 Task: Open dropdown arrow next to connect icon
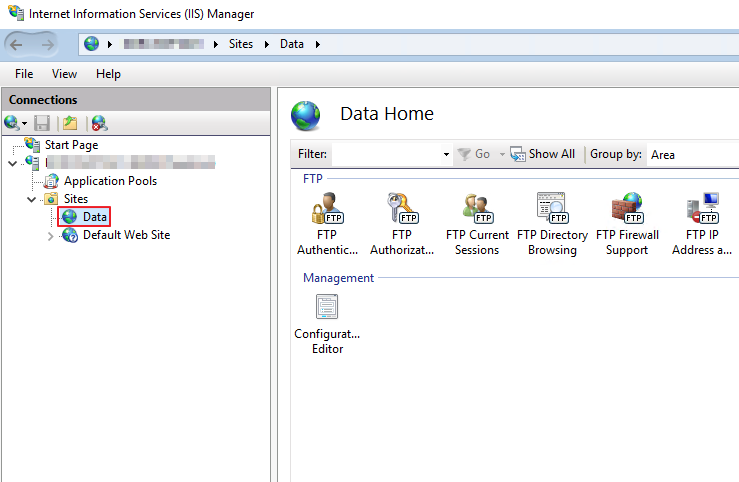tap(24, 124)
